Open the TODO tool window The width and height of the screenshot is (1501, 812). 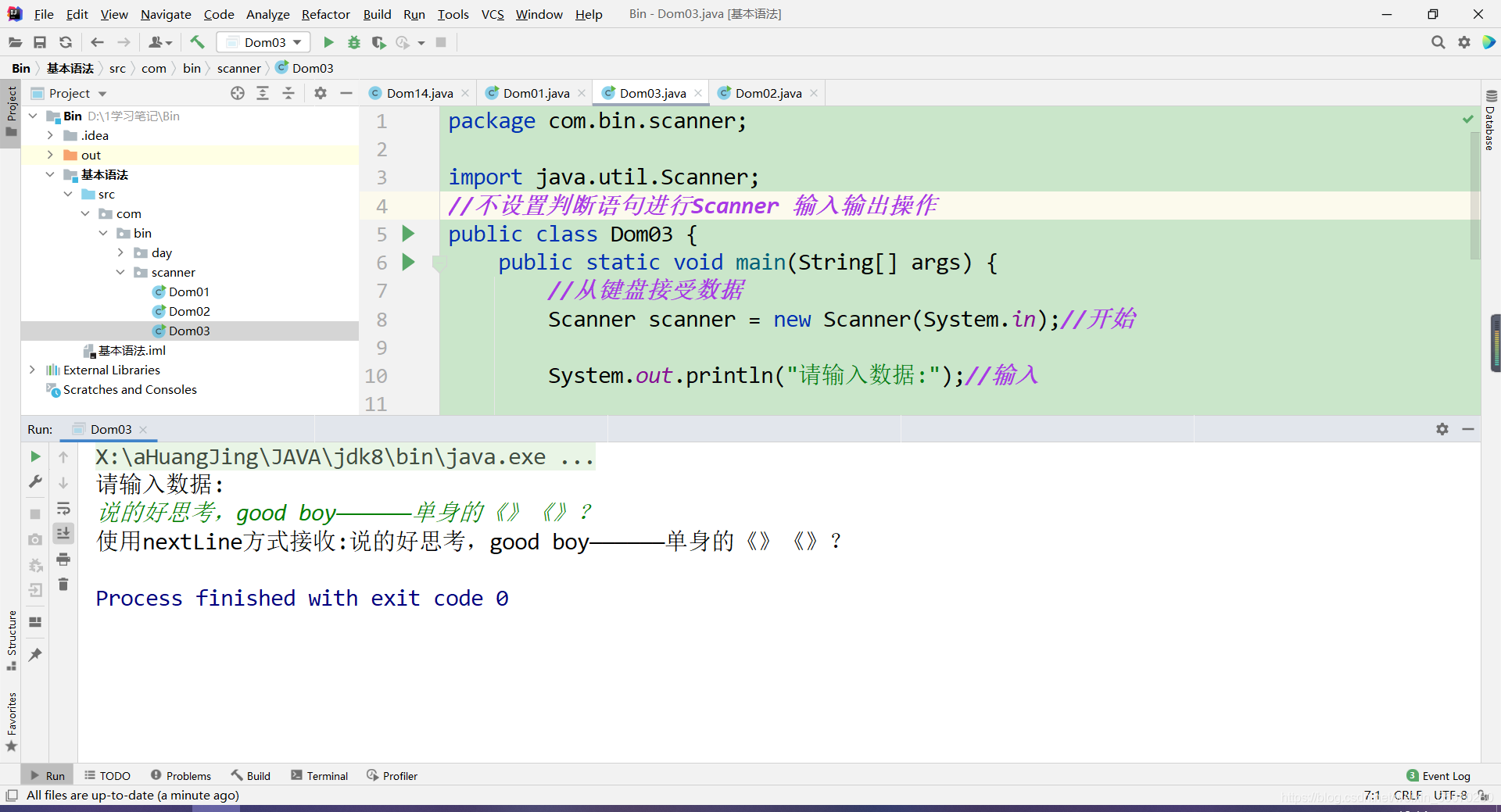pos(108,775)
